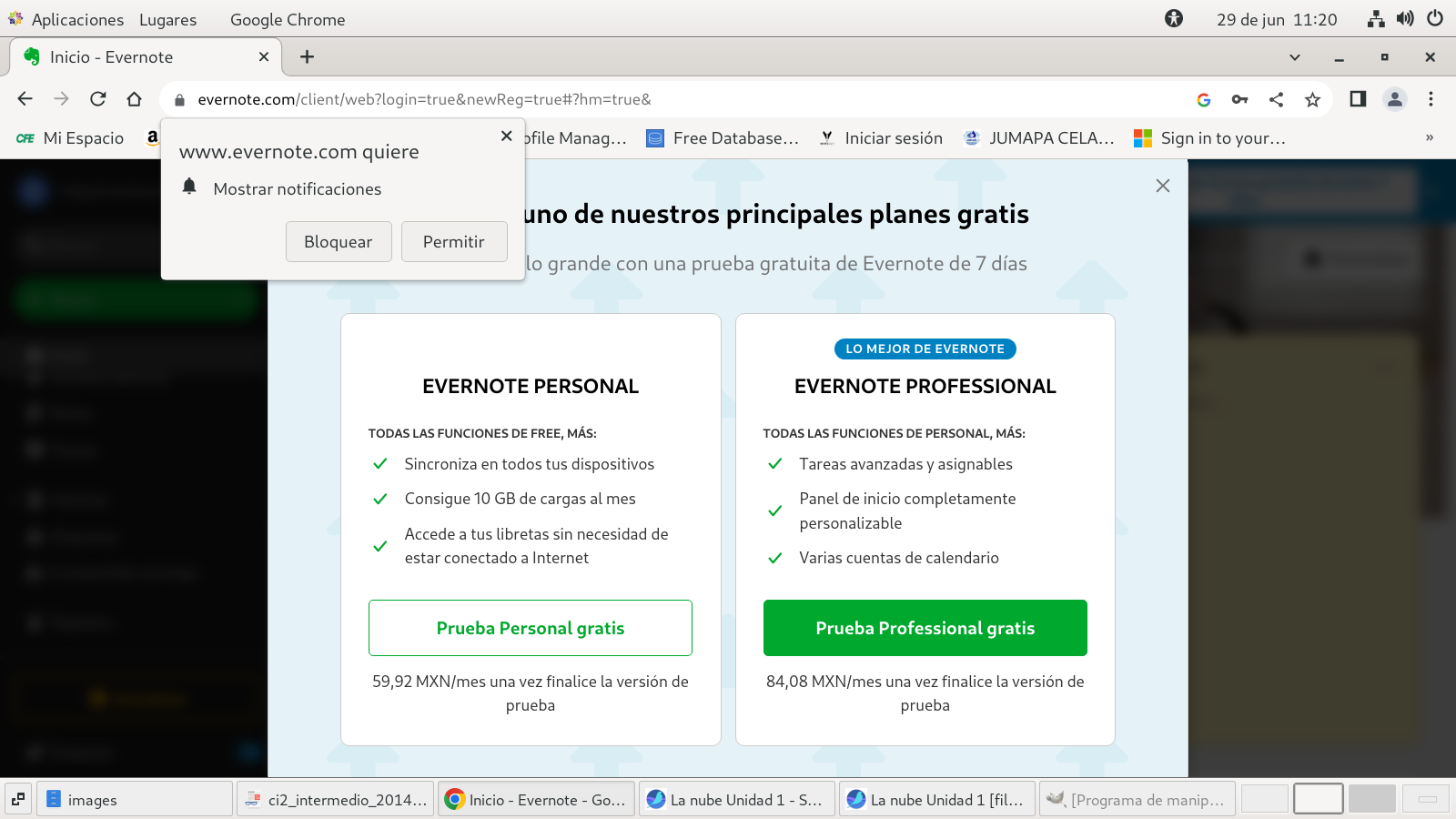
Task: Show the hidden bookmarks overflow
Action: coord(1429,138)
